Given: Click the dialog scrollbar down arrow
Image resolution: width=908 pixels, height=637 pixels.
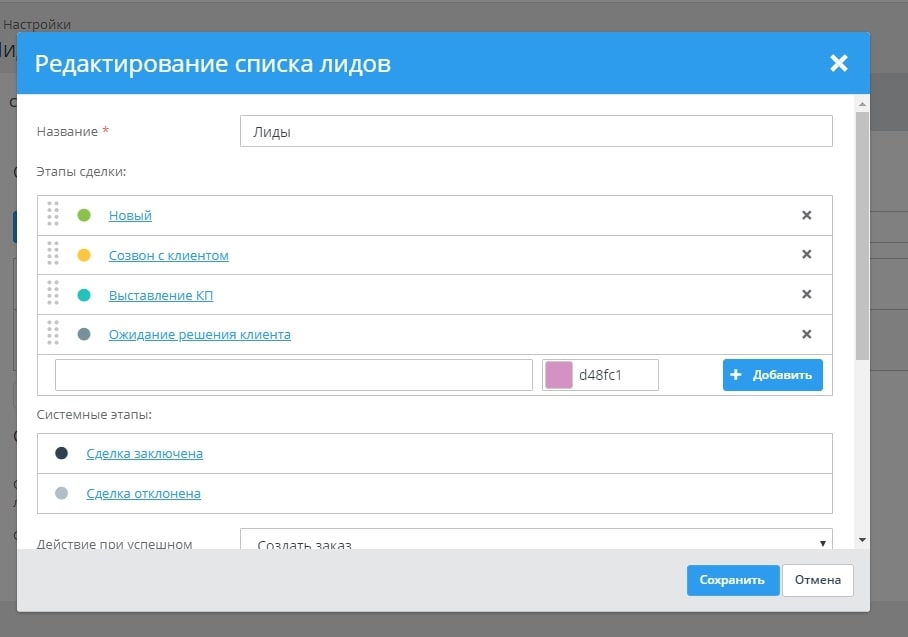Looking at the screenshot, I should pyautogui.click(x=862, y=540).
